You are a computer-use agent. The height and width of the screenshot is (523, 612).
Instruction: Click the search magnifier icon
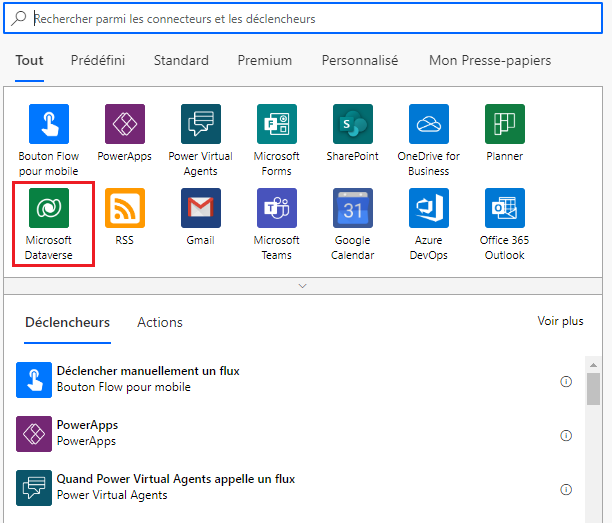coord(18,18)
